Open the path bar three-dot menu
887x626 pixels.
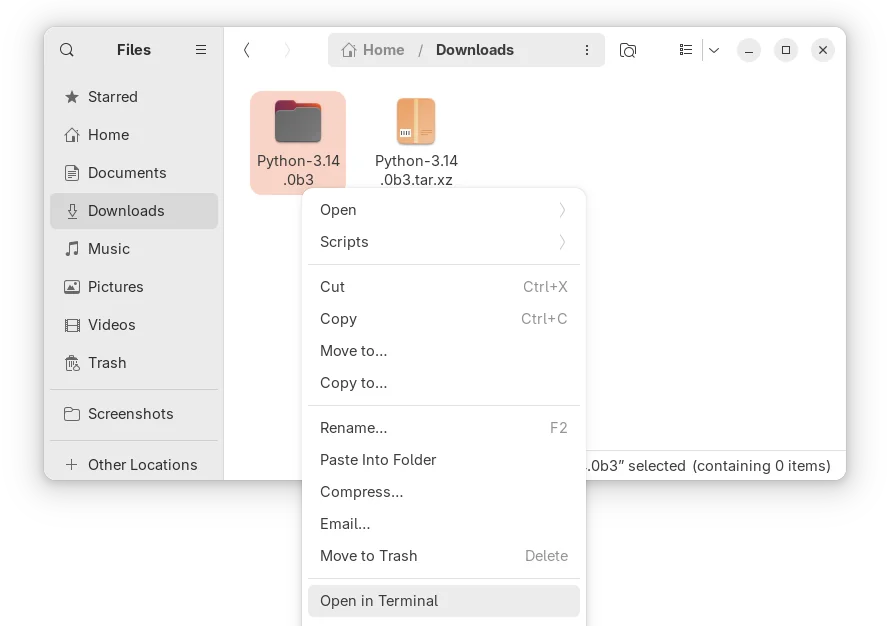[x=587, y=50]
